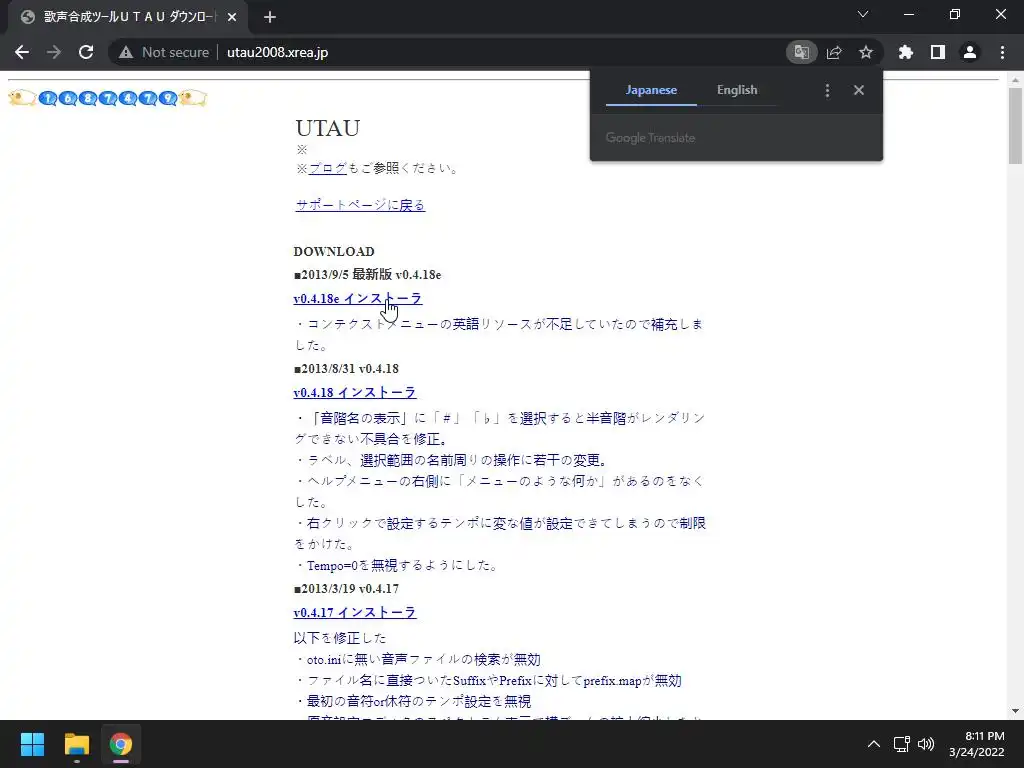Click the Tempo=0を無視 changelog line
This screenshot has width=1024, height=768.
coord(396,566)
